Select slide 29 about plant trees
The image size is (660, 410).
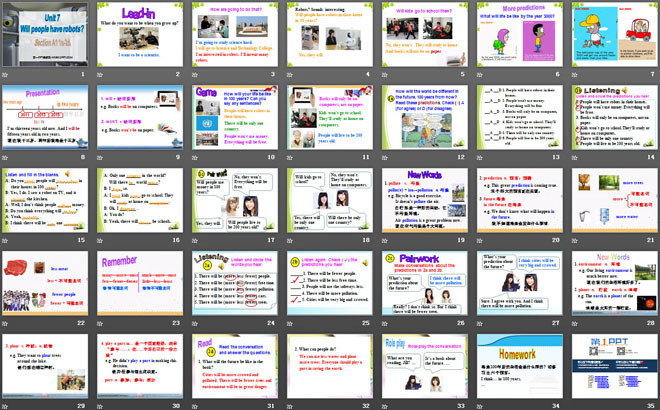coord(45,366)
